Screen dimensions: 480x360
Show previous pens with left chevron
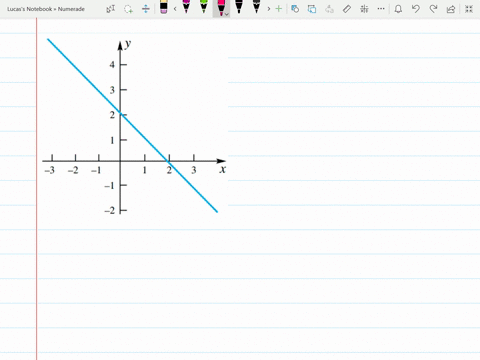[x=175, y=9]
